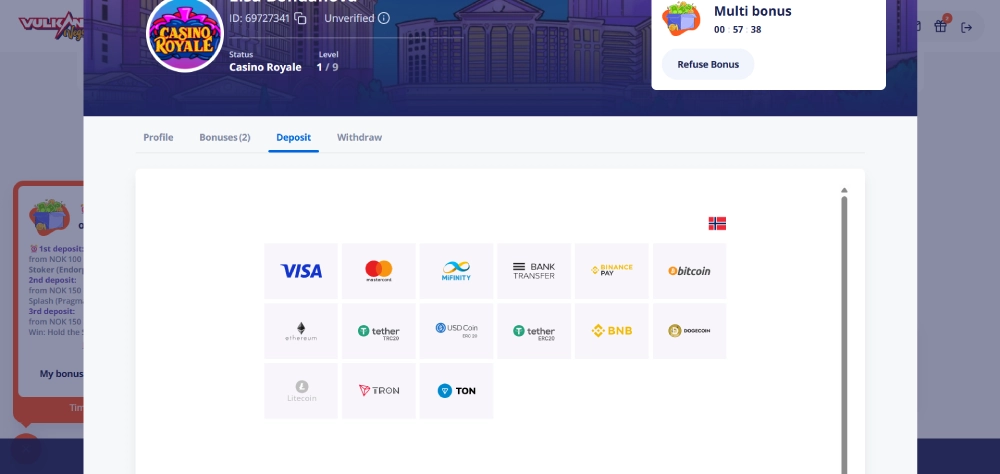Image resolution: width=1000 pixels, height=474 pixels.
Task: Switch to the Profile tab
Action: 158,137
